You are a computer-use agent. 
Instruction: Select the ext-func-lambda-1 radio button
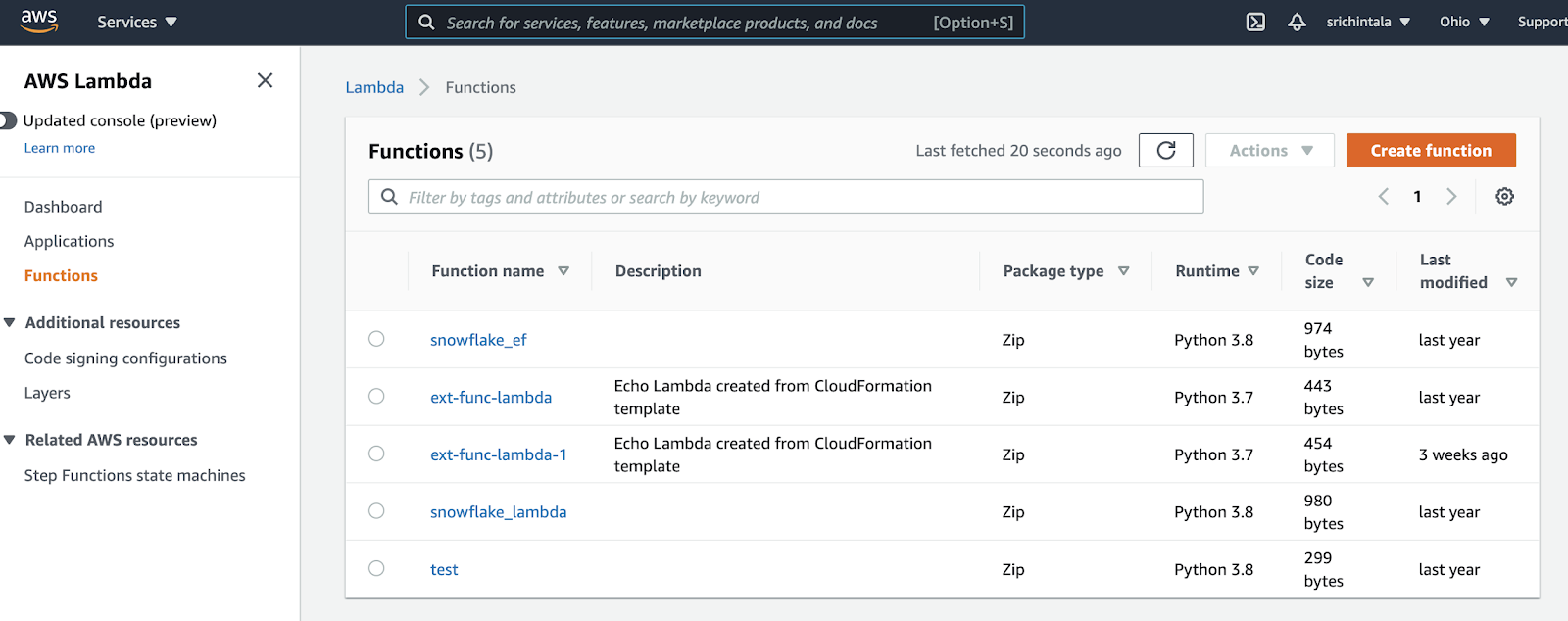(376, 454)
